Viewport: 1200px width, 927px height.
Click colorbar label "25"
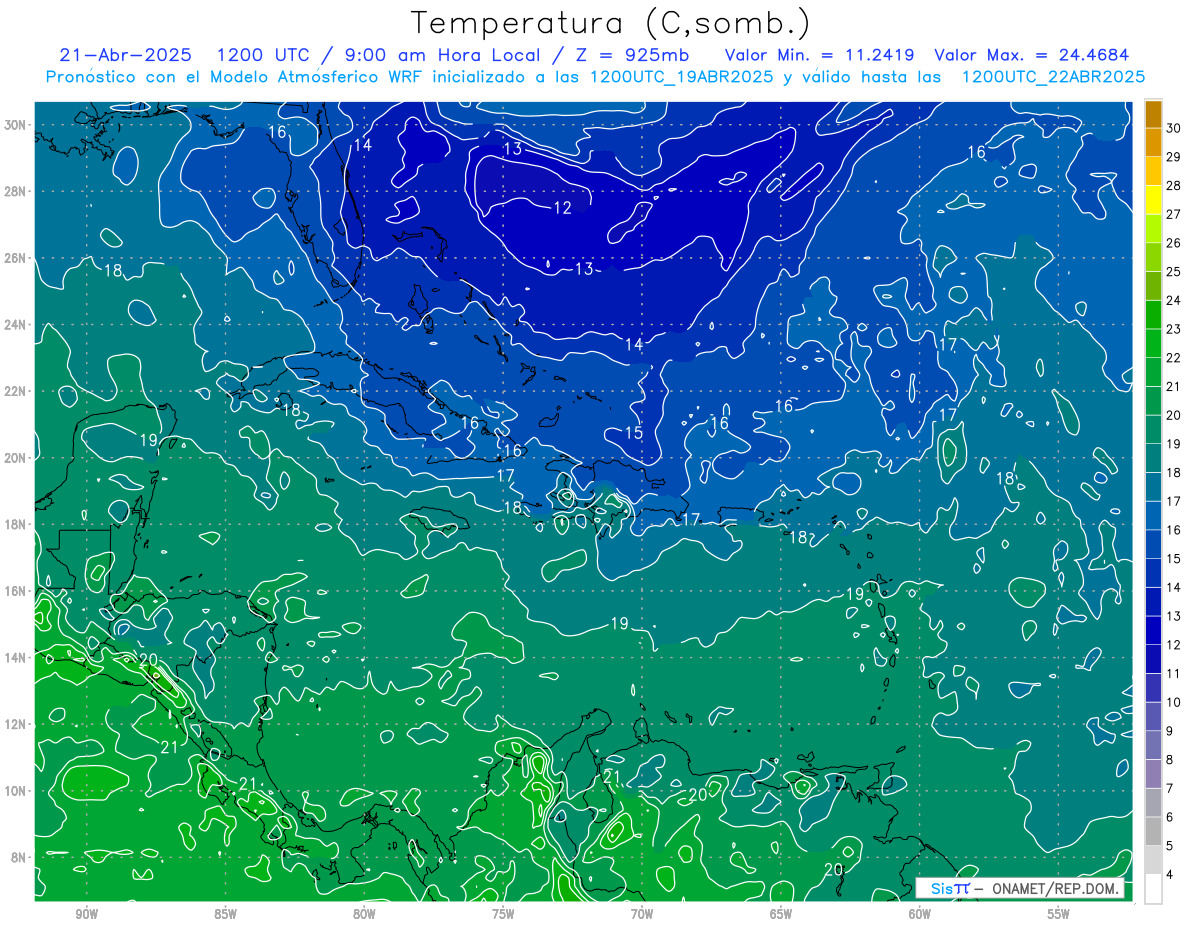[x=1174, y=271]
